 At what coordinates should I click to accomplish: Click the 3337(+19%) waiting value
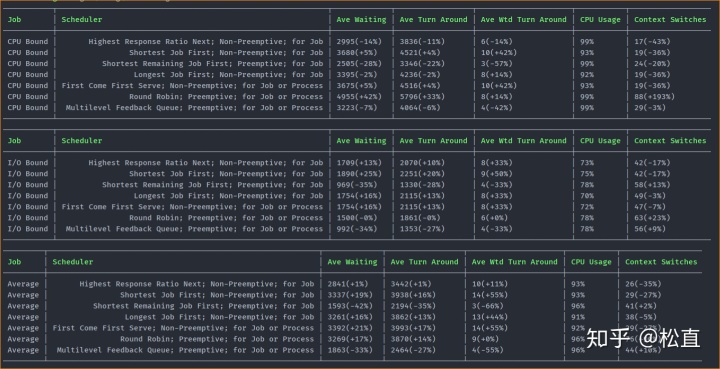[350, 295]
